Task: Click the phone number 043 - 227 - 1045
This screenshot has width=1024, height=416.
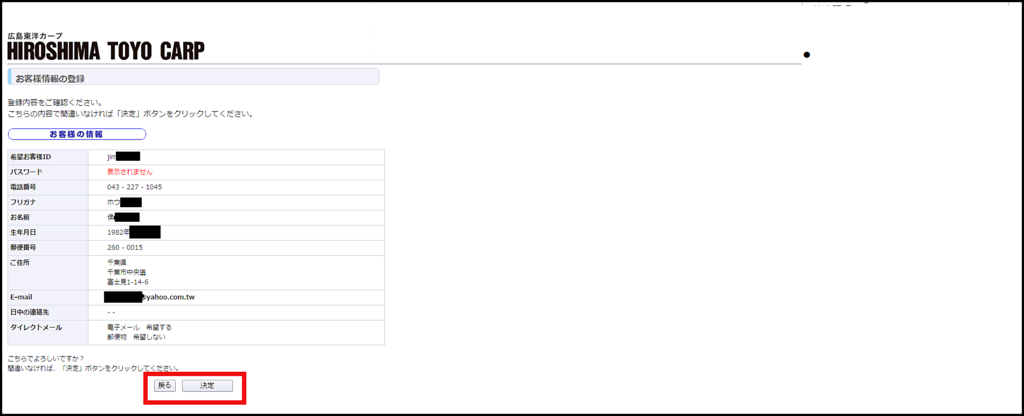Action: pos(134,187)
